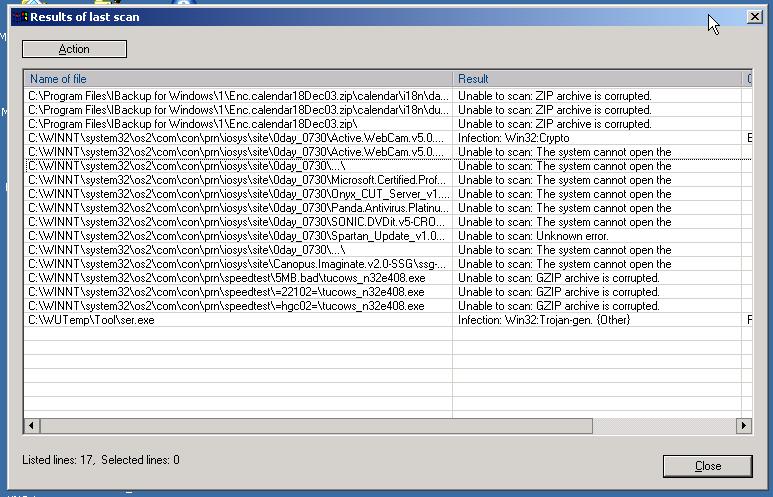Image resolution: width=773 pixels, height=497 pixels.
Task: Click the title bar X close icon
Action: (x=754, y=17)
